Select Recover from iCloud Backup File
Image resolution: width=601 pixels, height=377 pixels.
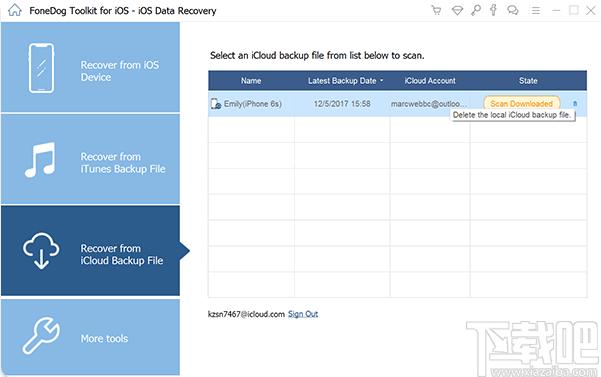click(90, 251)
